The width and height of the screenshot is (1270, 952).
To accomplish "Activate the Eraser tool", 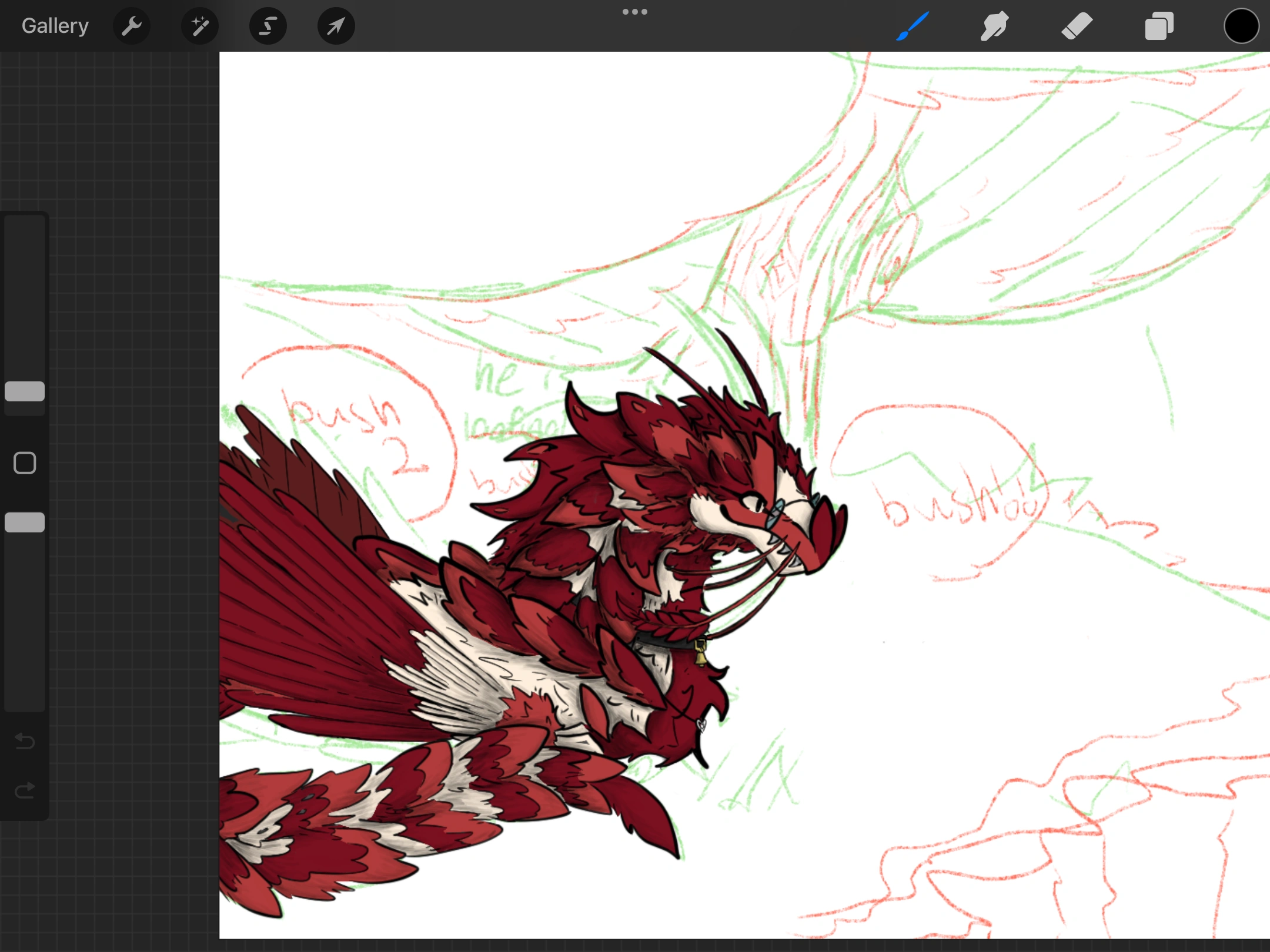I will 1077,25.
